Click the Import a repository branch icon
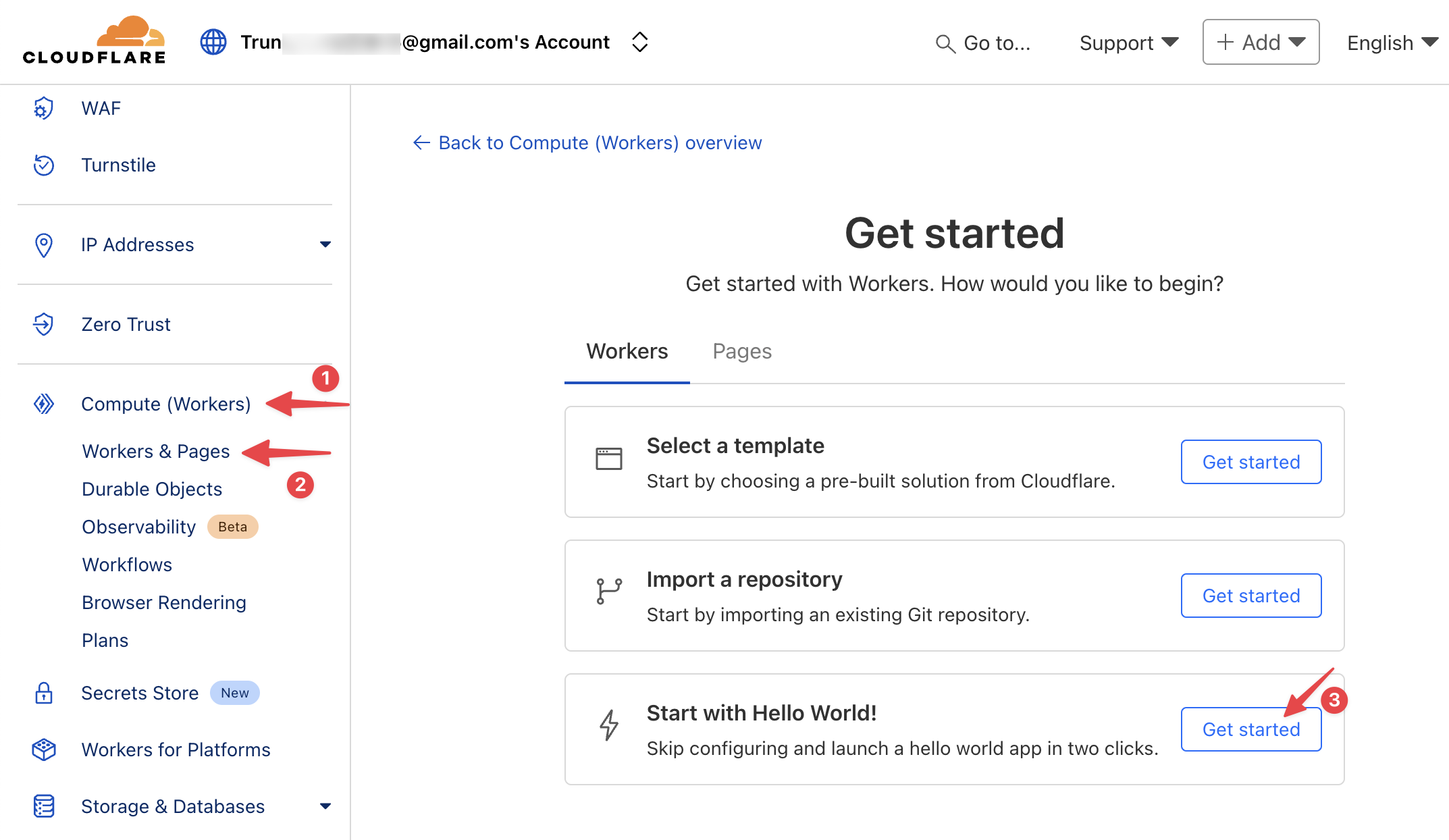Image resolution: width=1449 pixels, height=840 pixels. (x=609, y=592)
